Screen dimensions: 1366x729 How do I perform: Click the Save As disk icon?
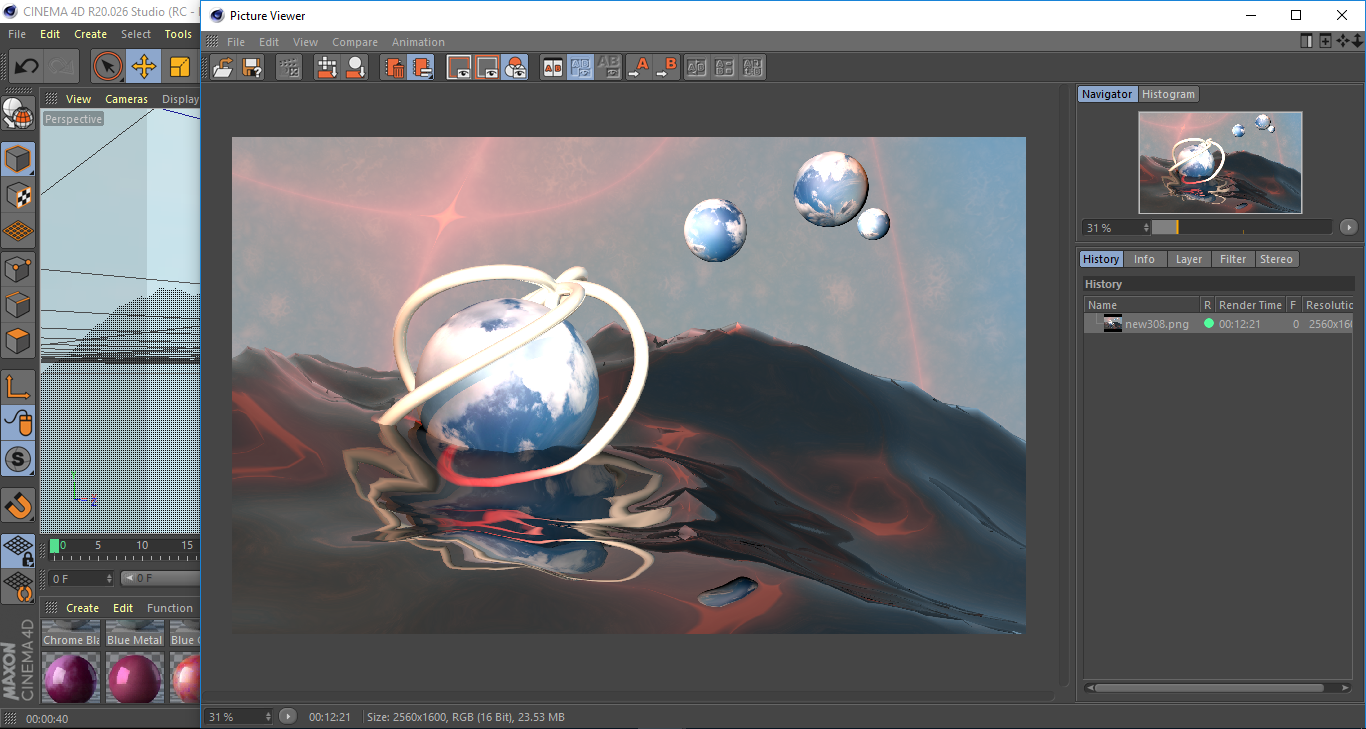click(253, 67)
